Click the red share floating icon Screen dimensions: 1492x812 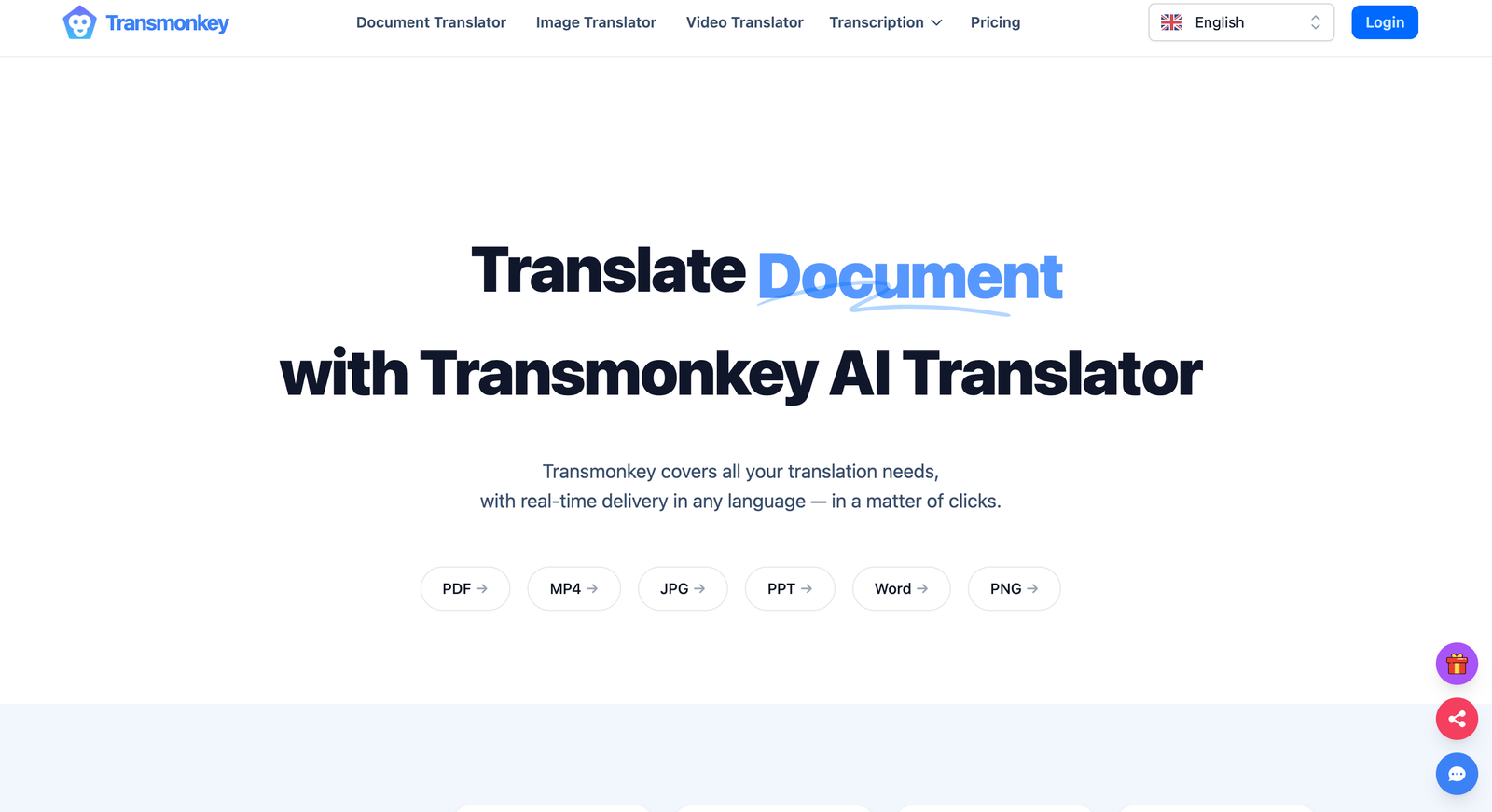coord(1457,719)
